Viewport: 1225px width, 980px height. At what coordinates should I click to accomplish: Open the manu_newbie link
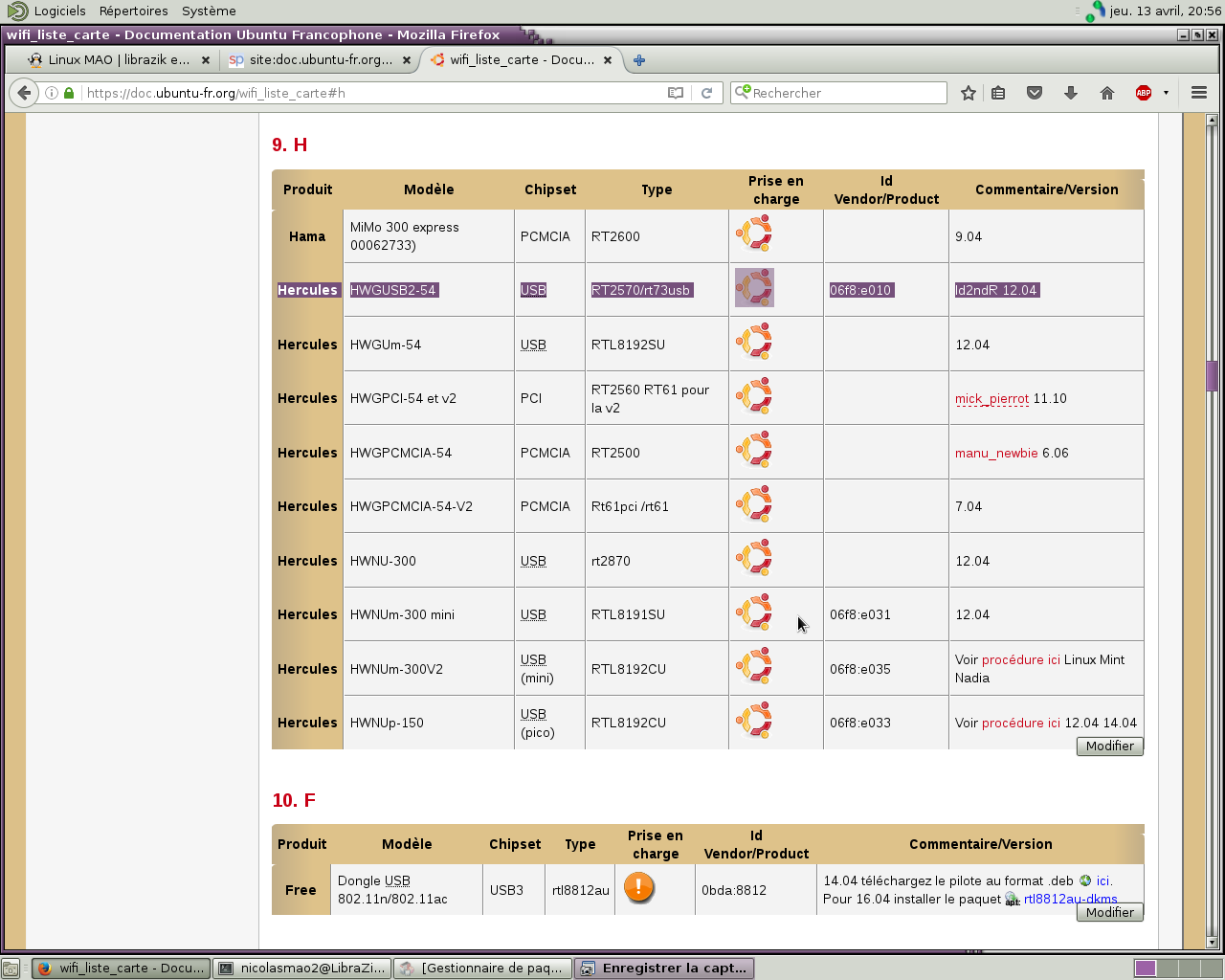tap(996, 454)
